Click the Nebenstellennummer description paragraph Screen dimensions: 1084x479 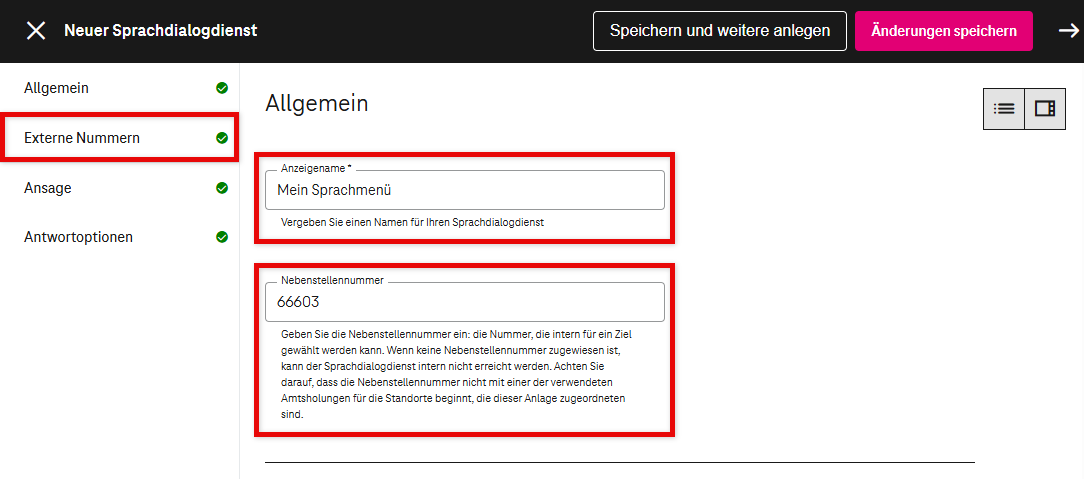coord(456,375)
